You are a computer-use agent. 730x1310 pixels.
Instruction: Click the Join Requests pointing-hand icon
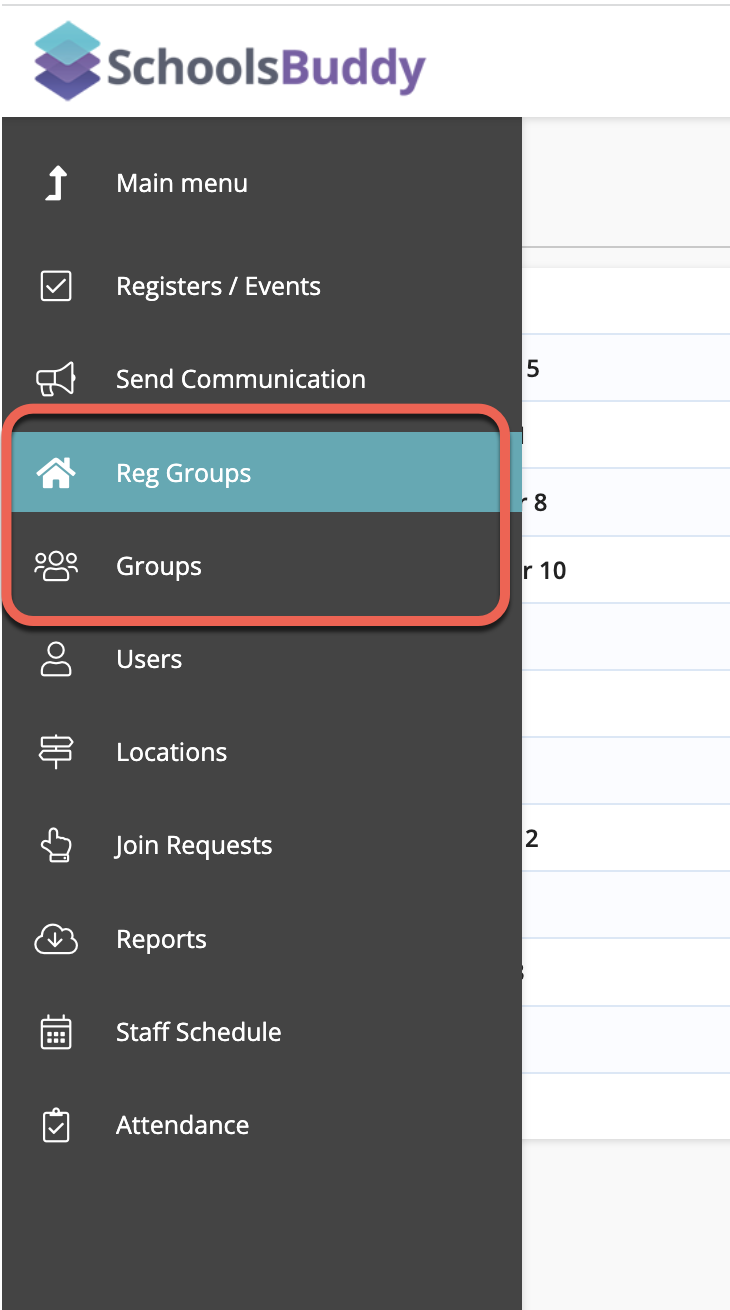click(56, 846)
